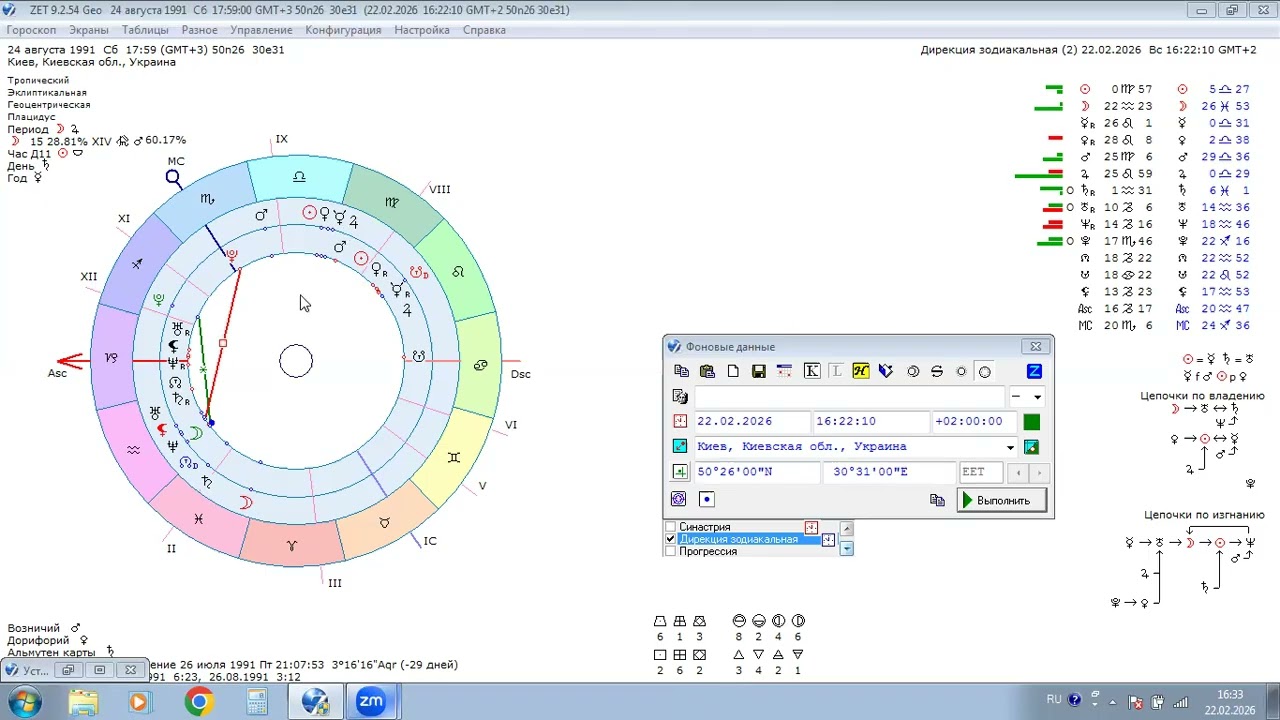Click the latitude field 50°26'00"N
This screenshot has height=720, width=1280.
tap(757, 472)
